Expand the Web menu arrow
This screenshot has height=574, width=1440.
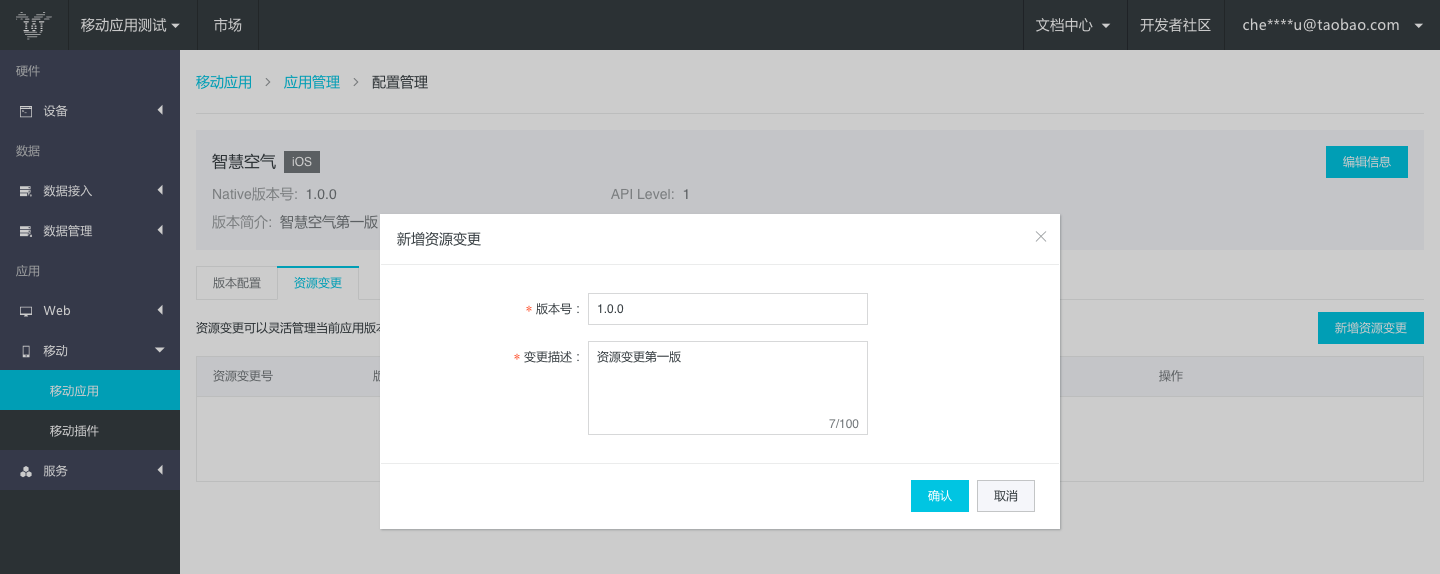160,310
